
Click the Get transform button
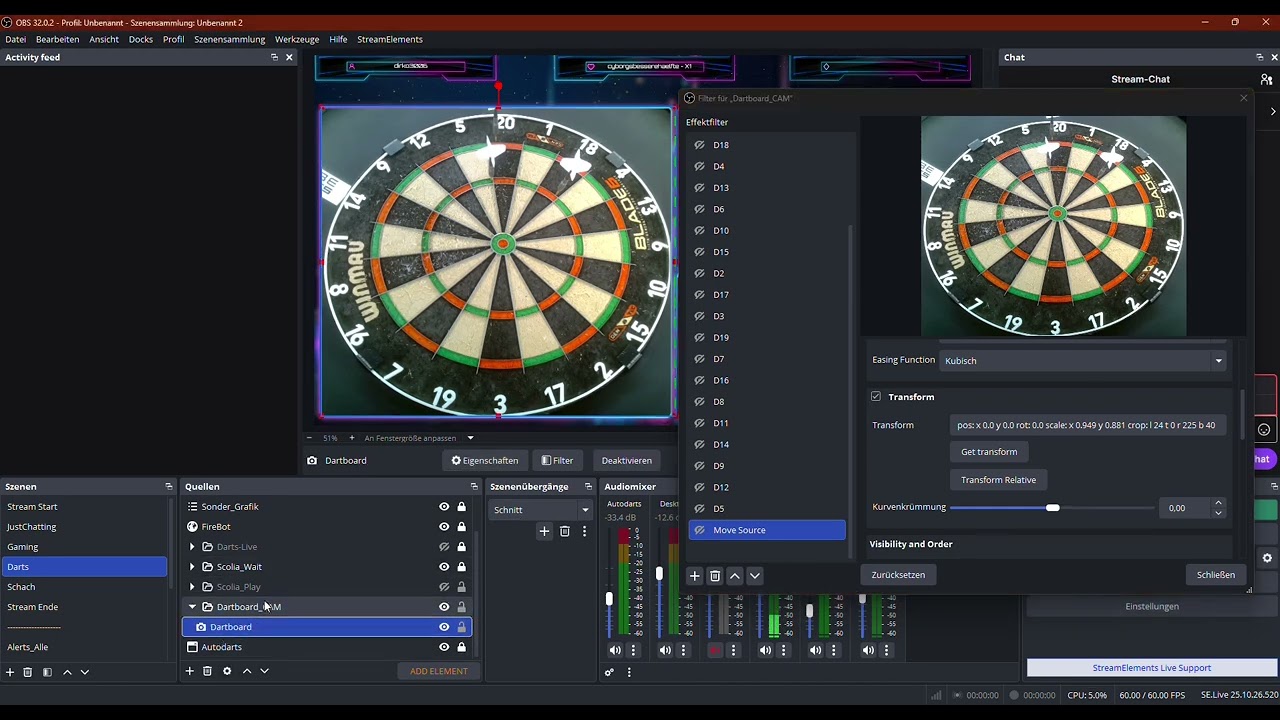[989, 452]
